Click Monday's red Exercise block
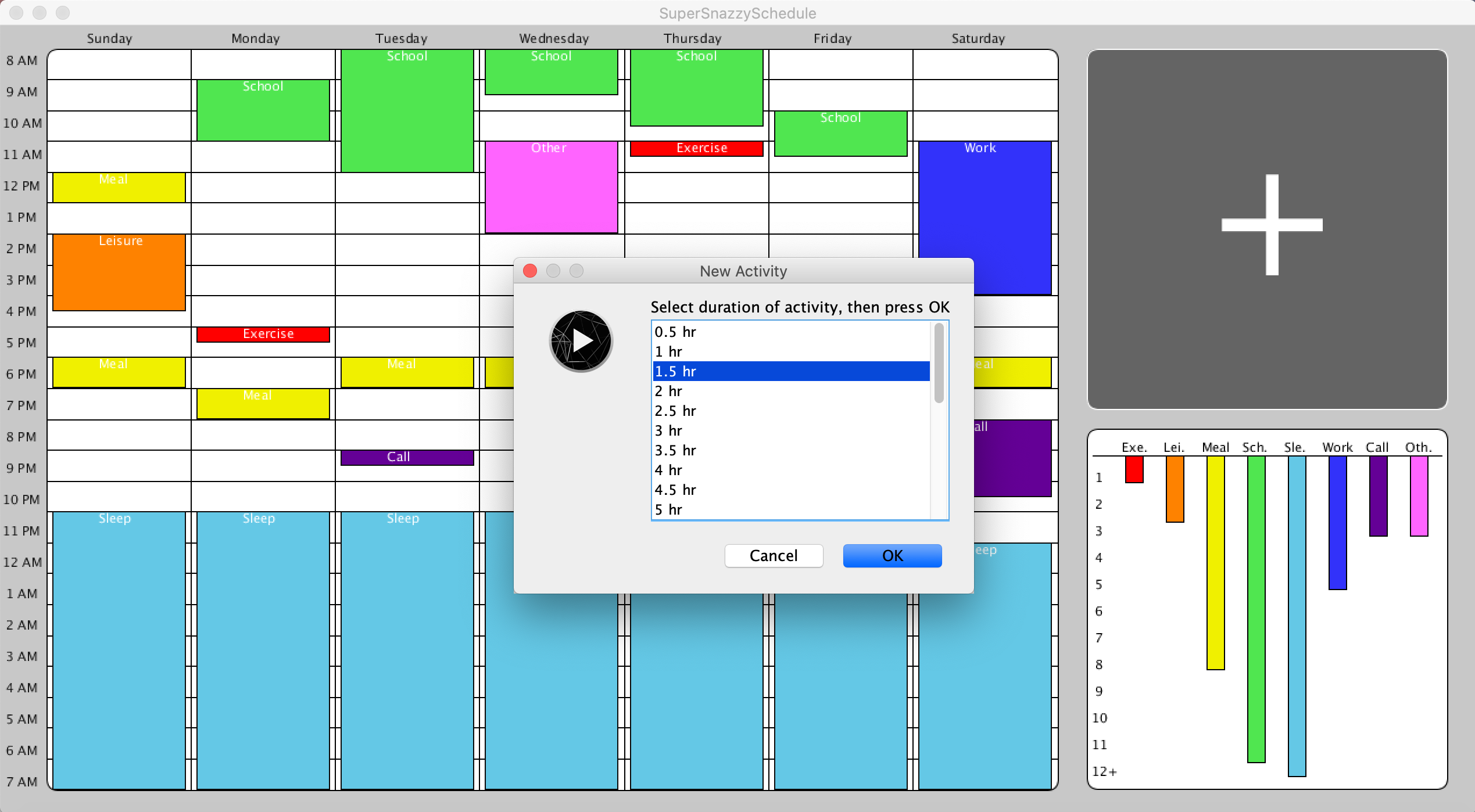 (263, 335)
